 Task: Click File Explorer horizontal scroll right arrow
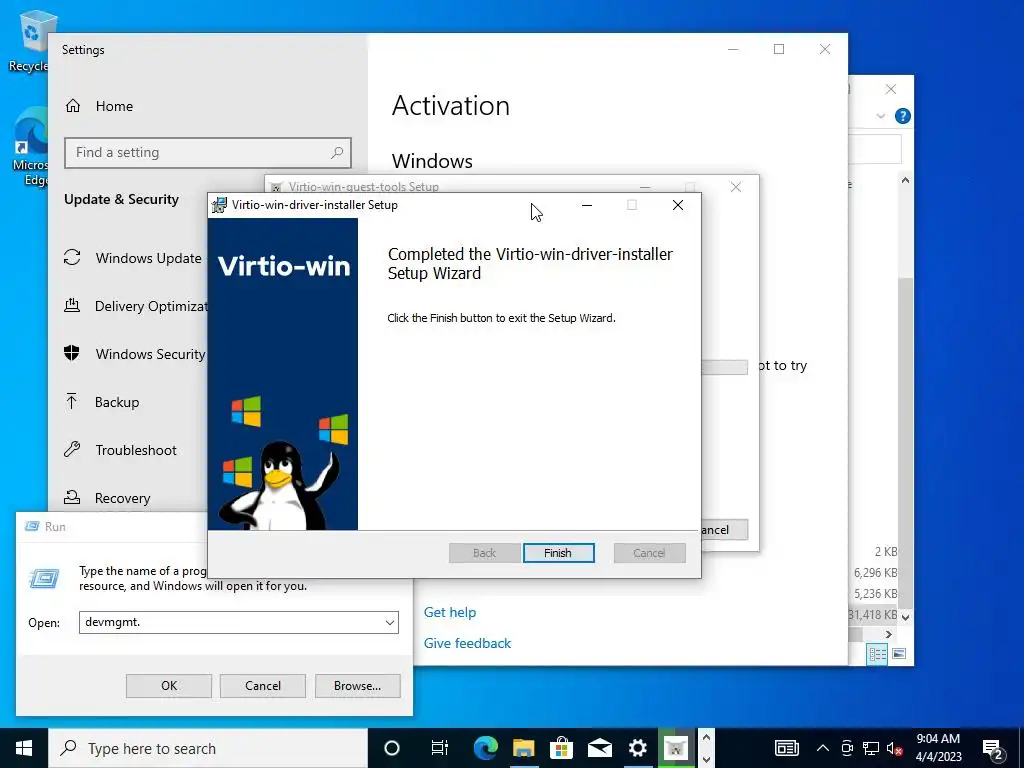889,634
